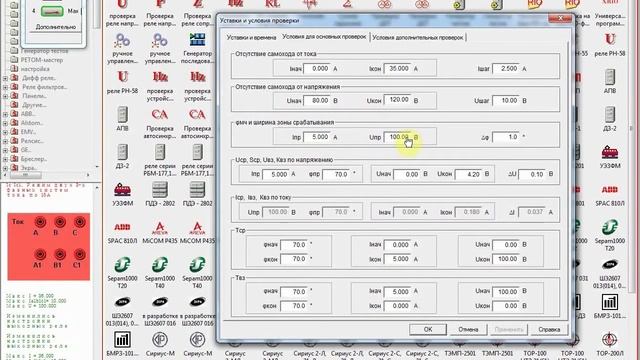
Task: Click Iкон field in the Тср group
Action: [x=397, y=259]
